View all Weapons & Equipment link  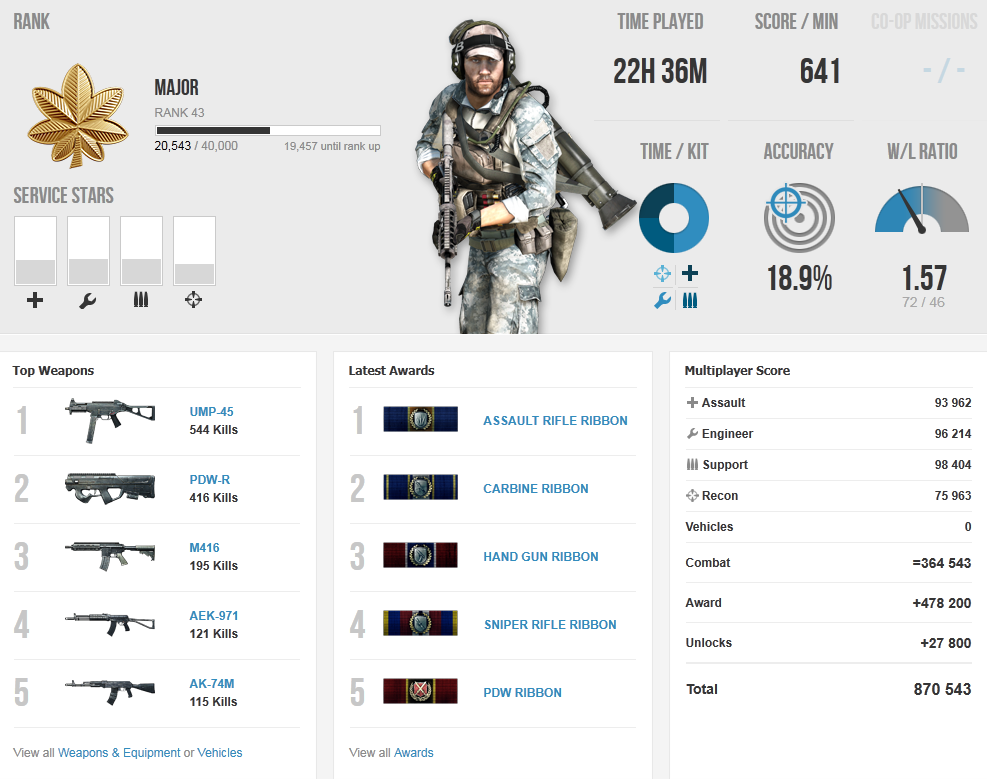click(119, 753)
